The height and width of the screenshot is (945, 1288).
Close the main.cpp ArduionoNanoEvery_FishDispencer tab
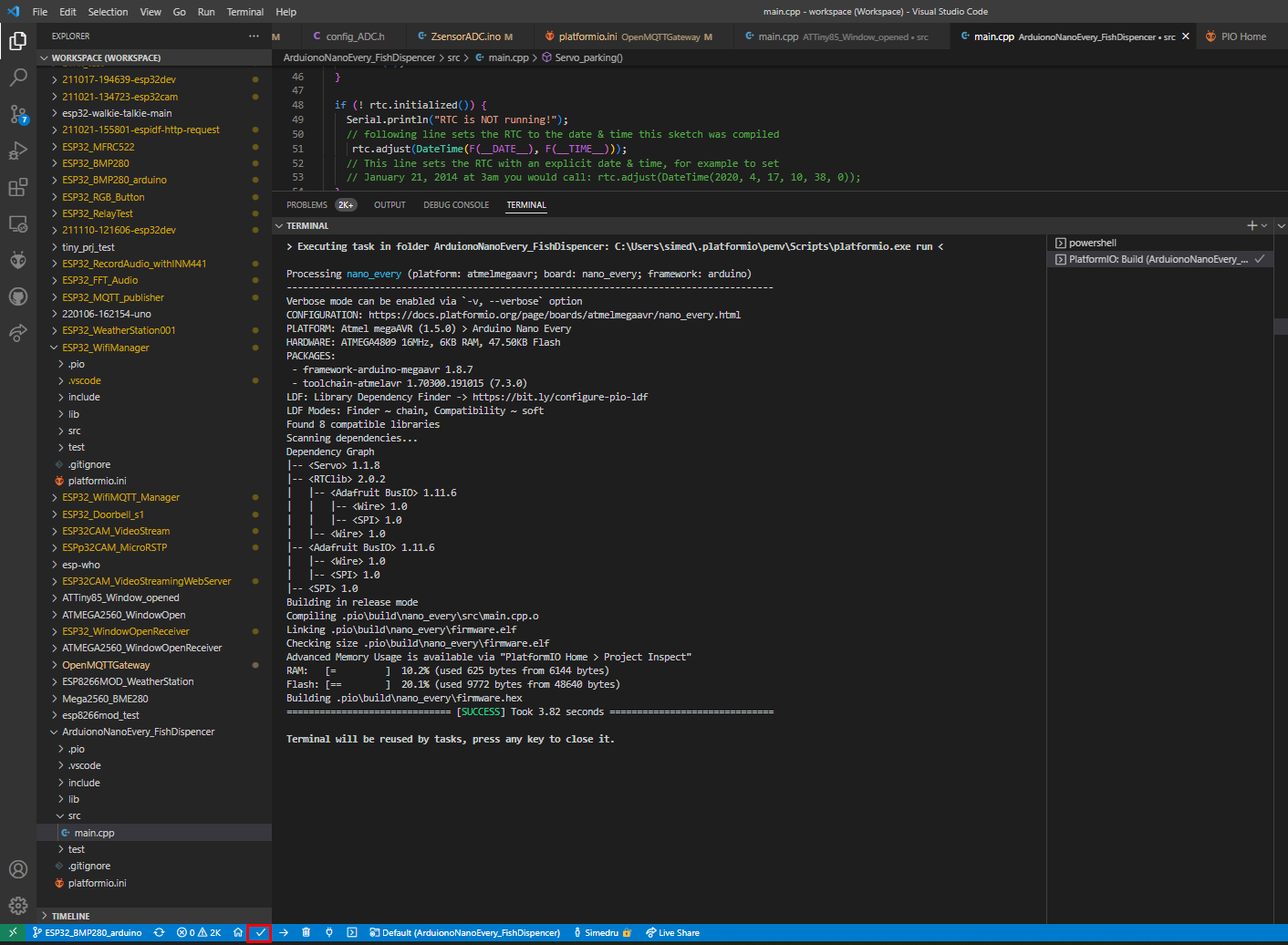(1186, 36)
